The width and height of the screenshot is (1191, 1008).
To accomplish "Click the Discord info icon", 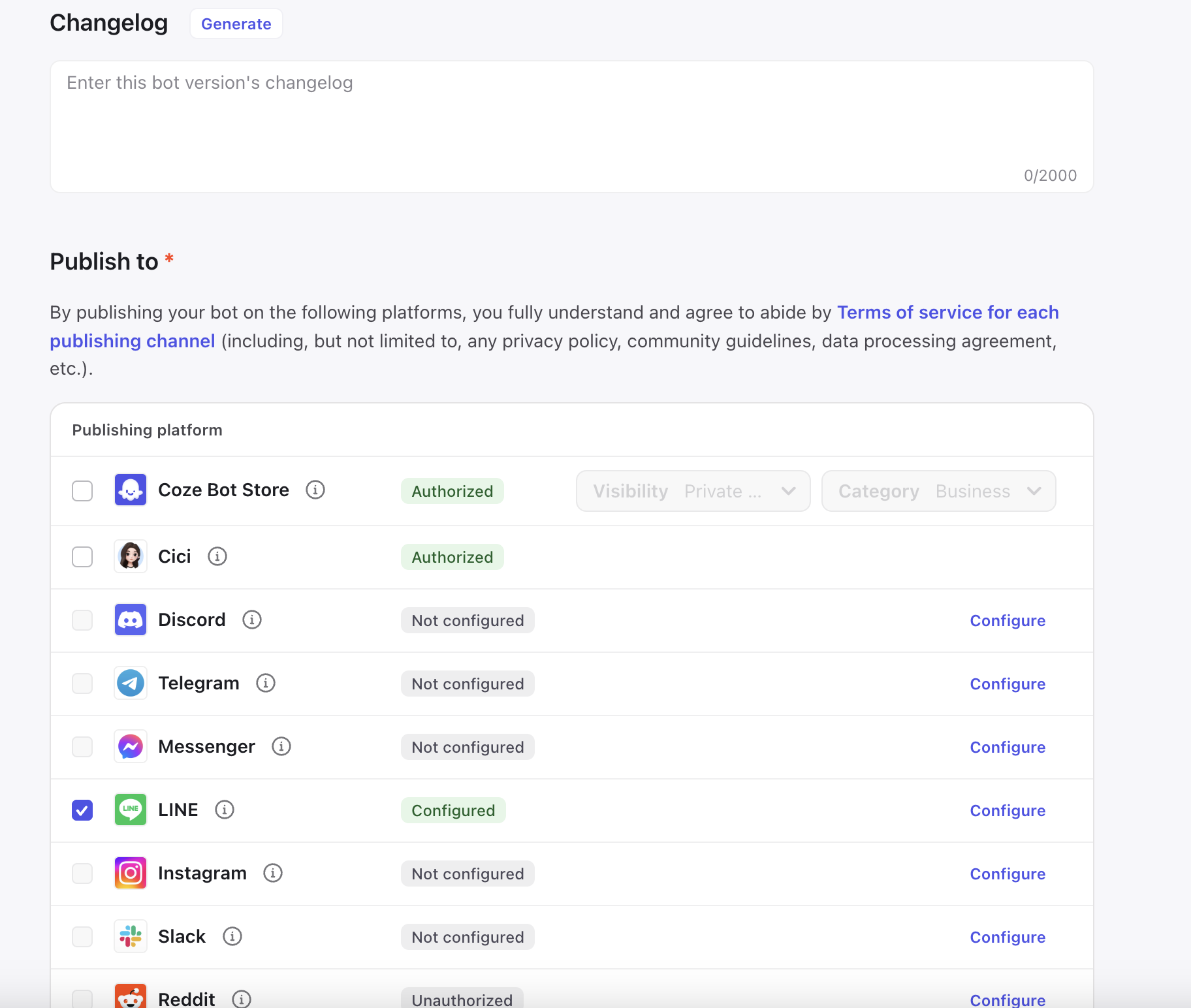I will click(252, 620).
